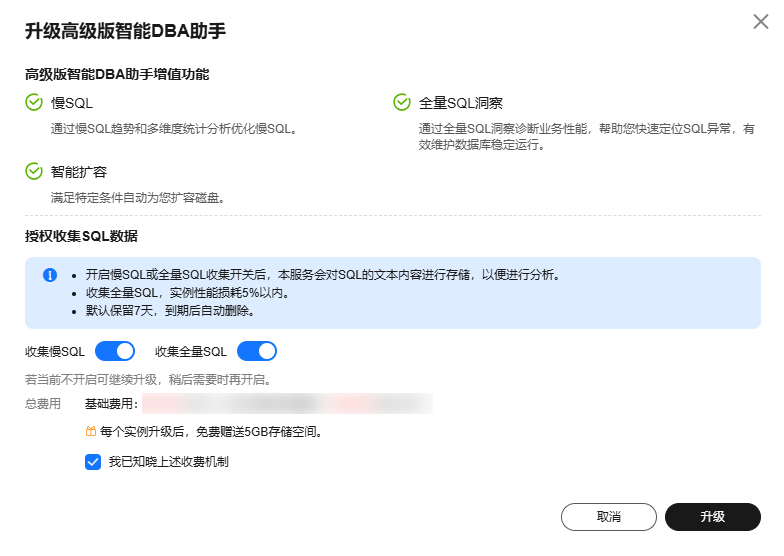Click the gift icon before free storage note
Screen dimensions: 784x556
coord(90,432)
